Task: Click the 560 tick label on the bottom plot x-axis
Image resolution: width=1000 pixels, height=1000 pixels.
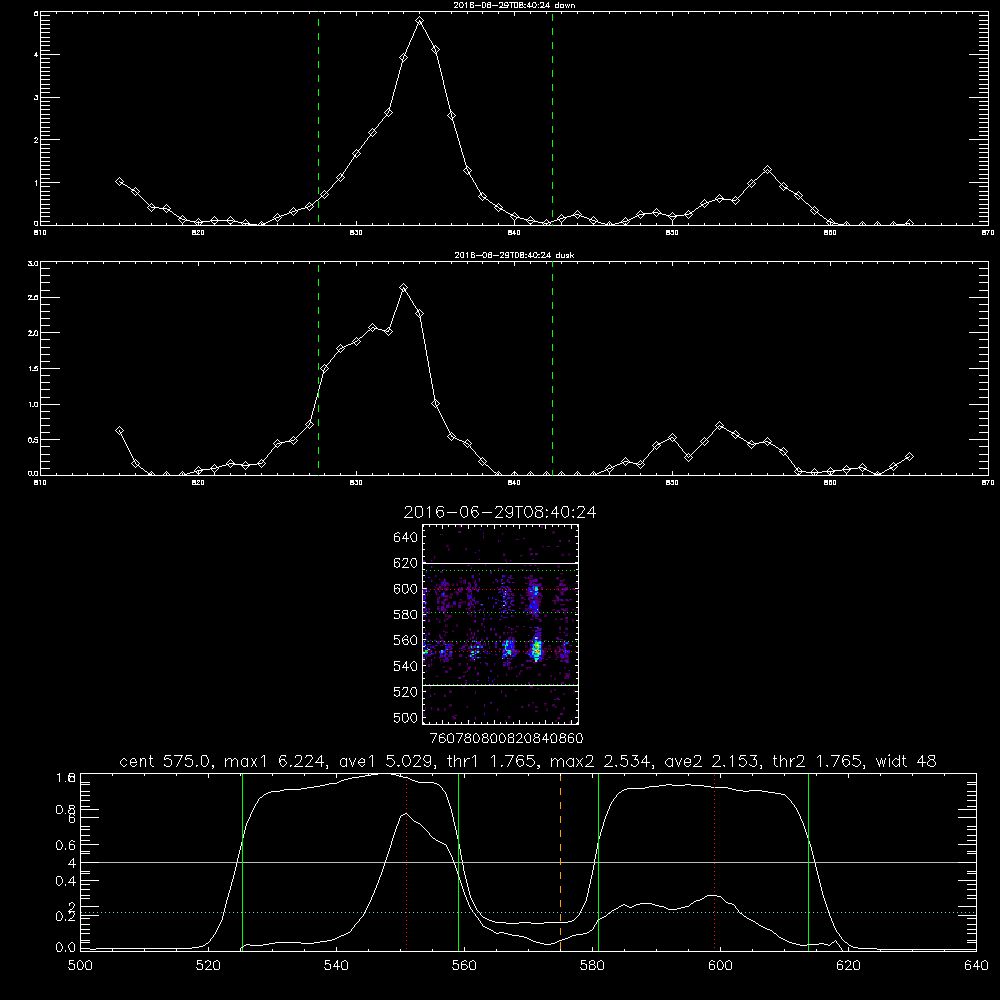Action: click(464, 966)
